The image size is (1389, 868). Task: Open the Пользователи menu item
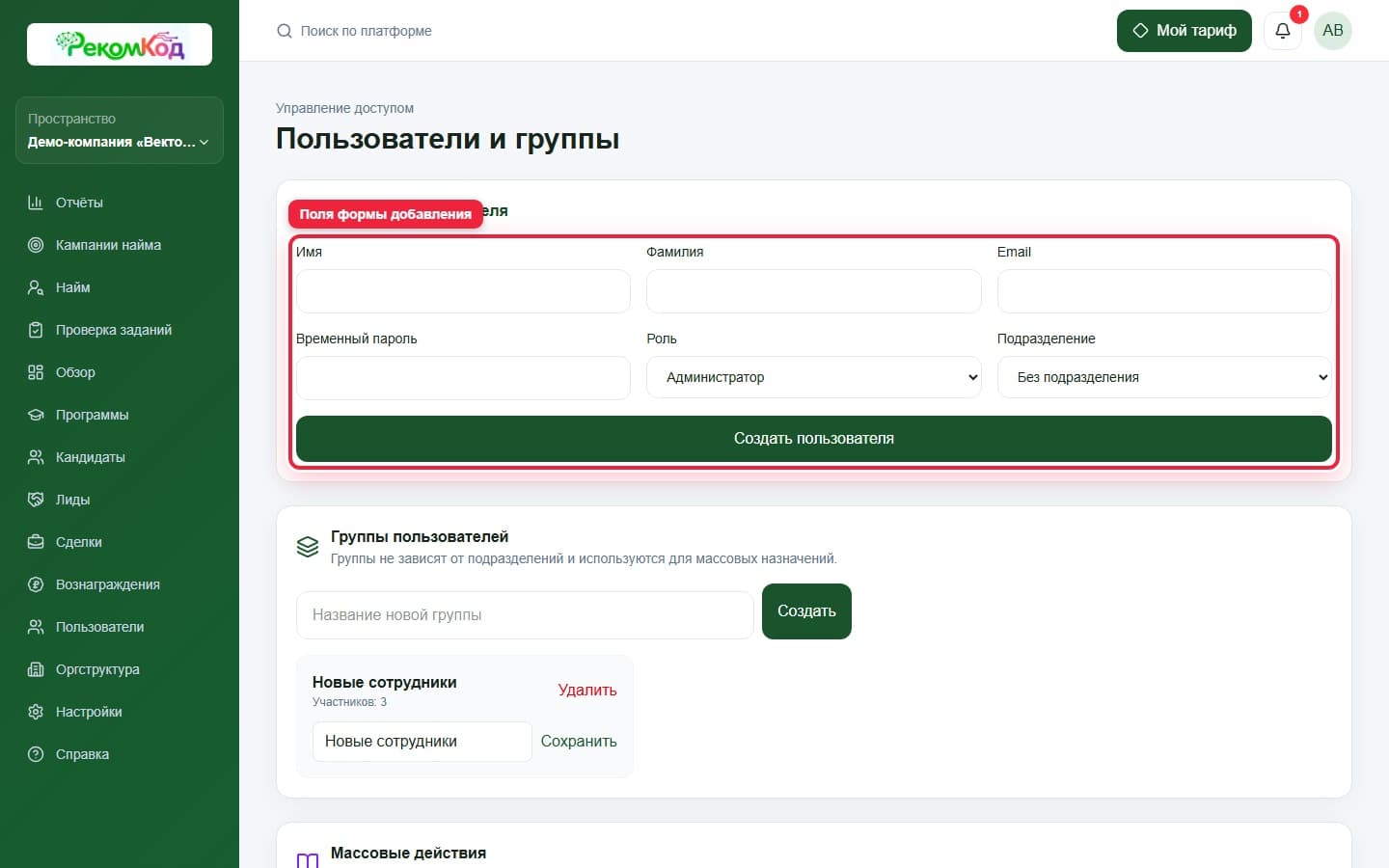[120, 627]
